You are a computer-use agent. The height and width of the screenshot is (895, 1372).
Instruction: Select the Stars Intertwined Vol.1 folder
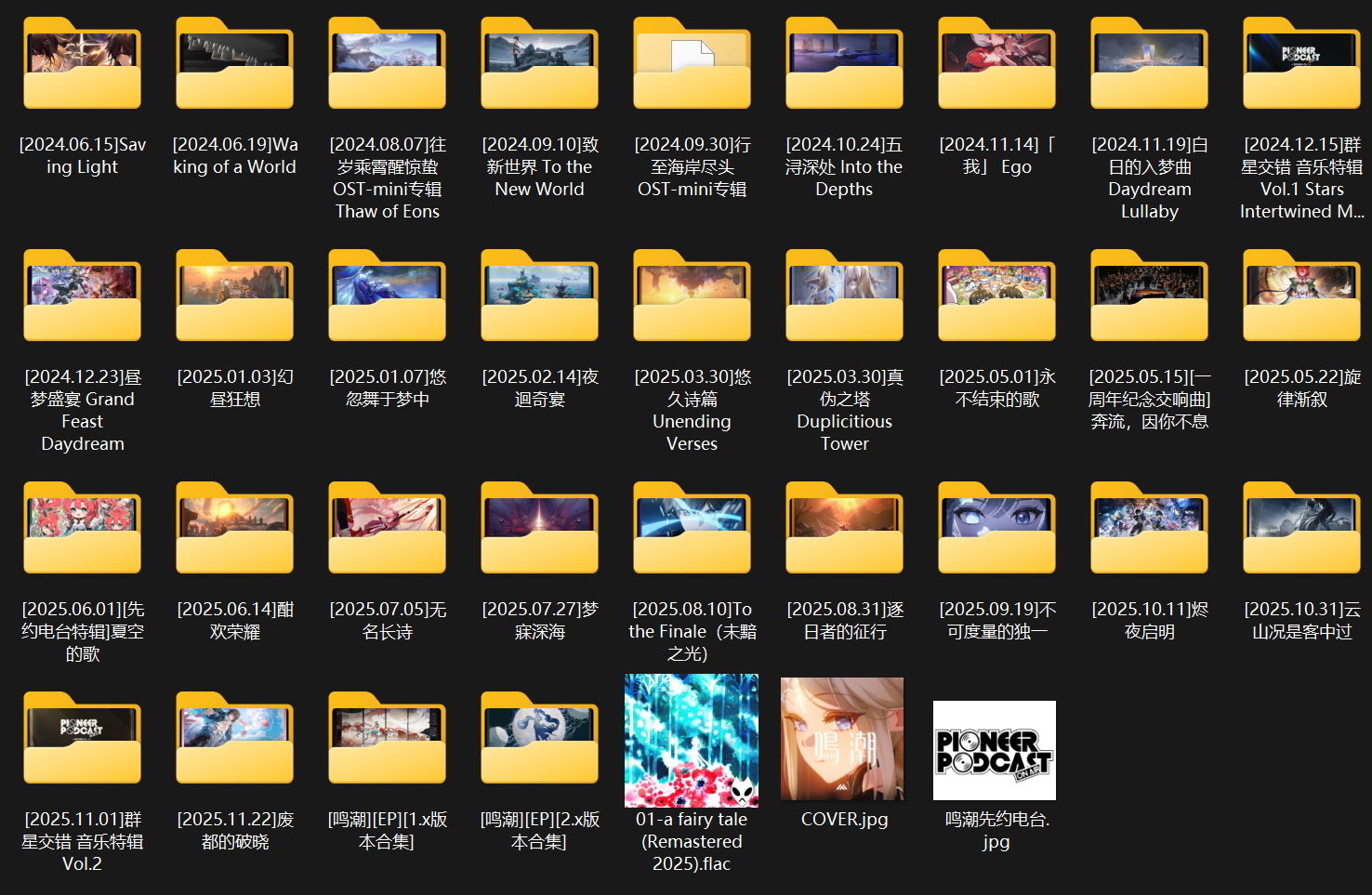coord(1301,65)
